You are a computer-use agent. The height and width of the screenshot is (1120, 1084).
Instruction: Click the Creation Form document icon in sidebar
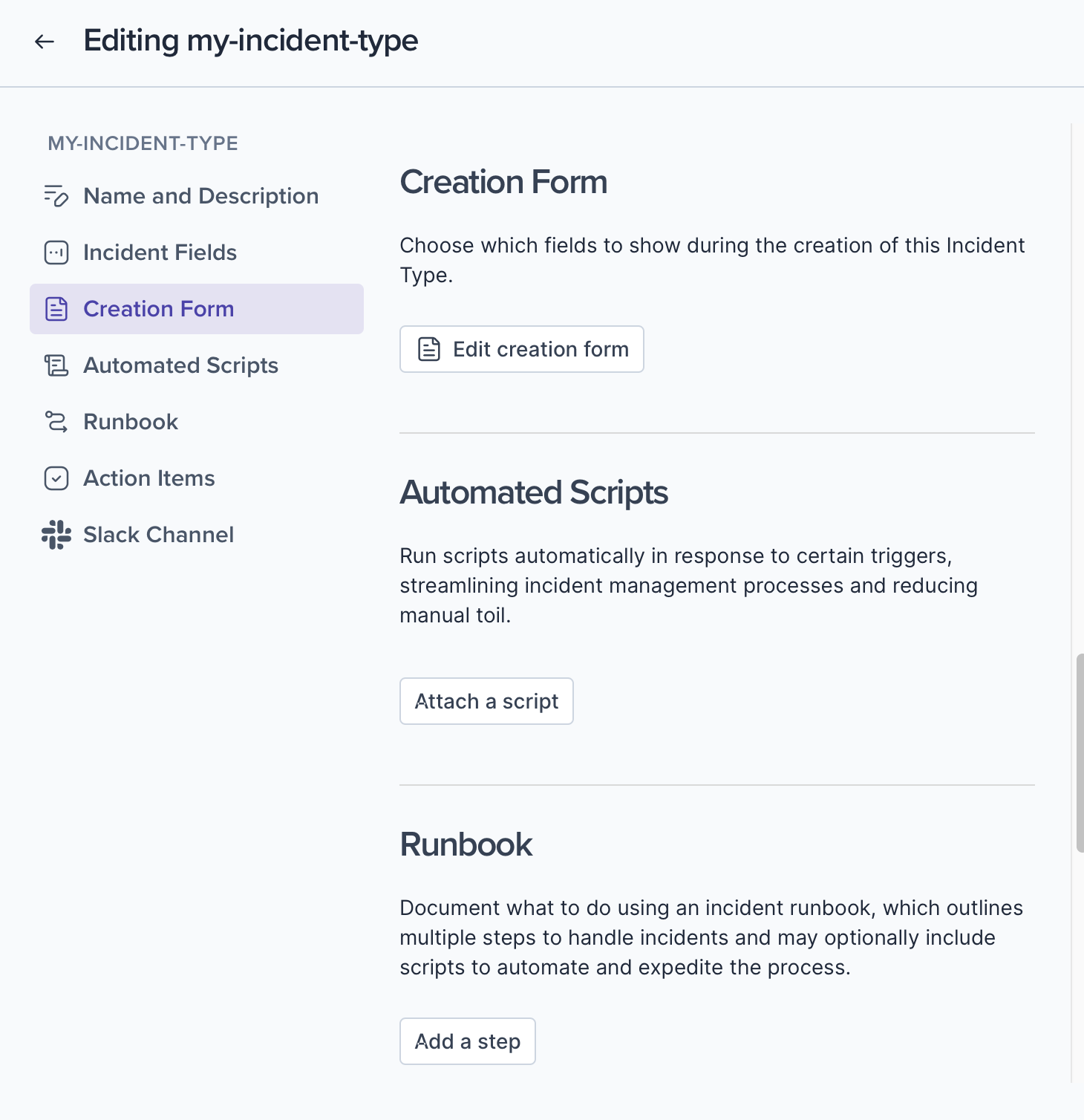coord(56,309)
